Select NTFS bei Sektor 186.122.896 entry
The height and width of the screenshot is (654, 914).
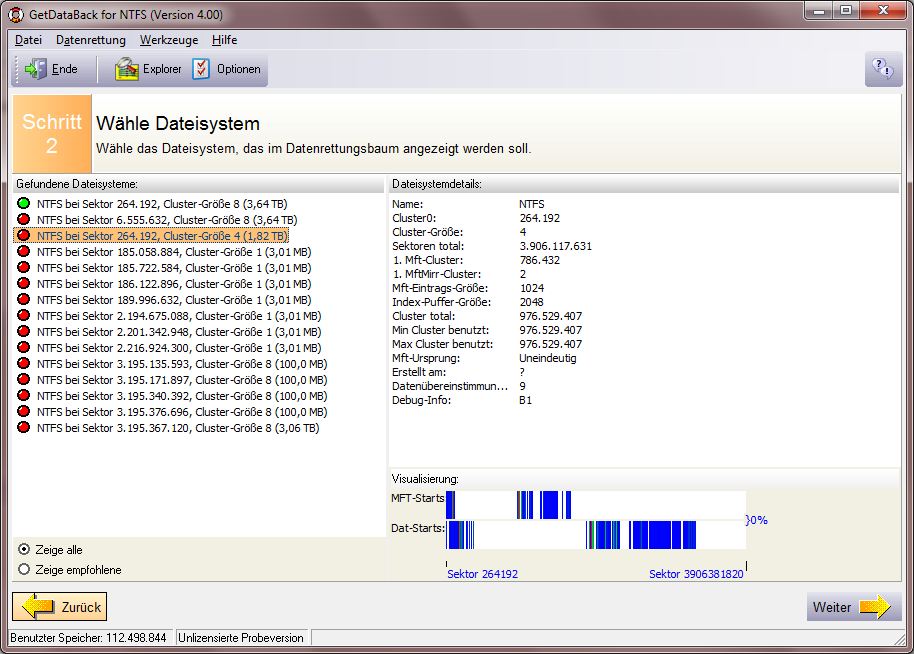[x=174, y=284]
